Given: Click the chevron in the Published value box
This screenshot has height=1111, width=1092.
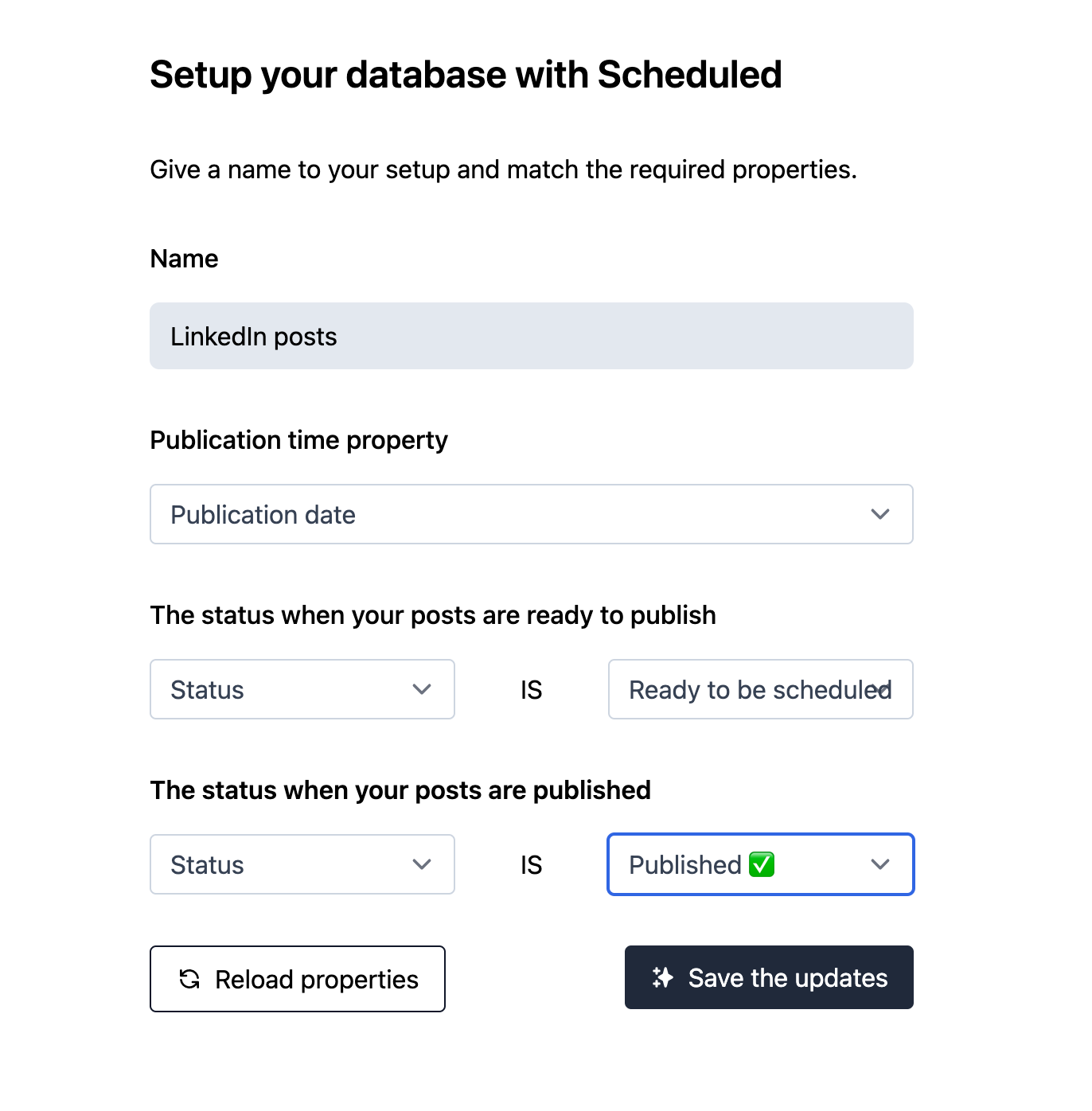Looking at the screenshot, I should (x=879, y=864).
